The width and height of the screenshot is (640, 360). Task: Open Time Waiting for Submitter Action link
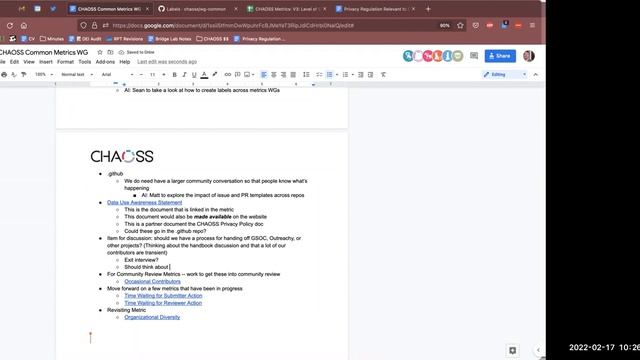tap(163, 296)
